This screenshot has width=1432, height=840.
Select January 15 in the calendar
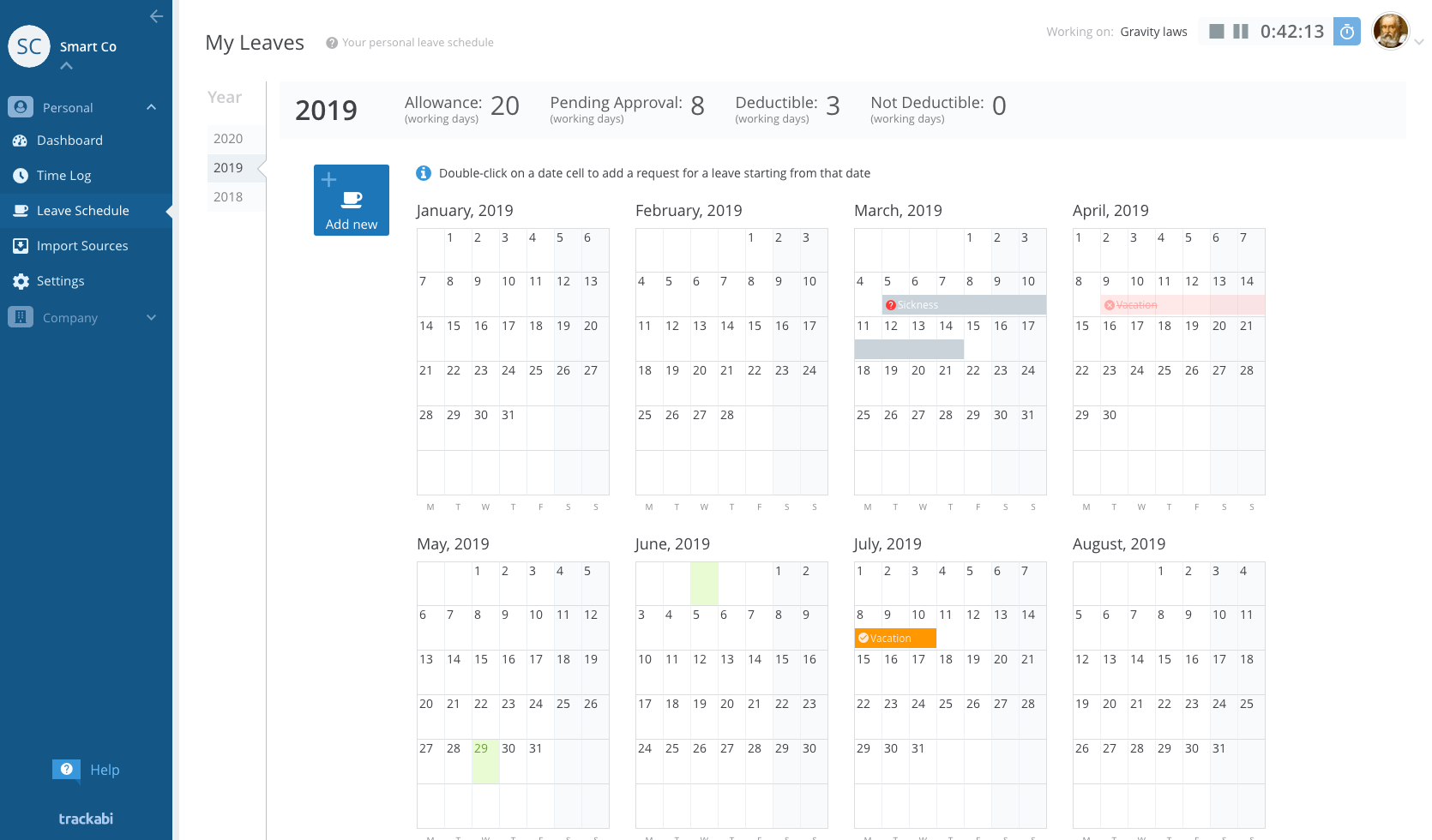click(458, 339)
